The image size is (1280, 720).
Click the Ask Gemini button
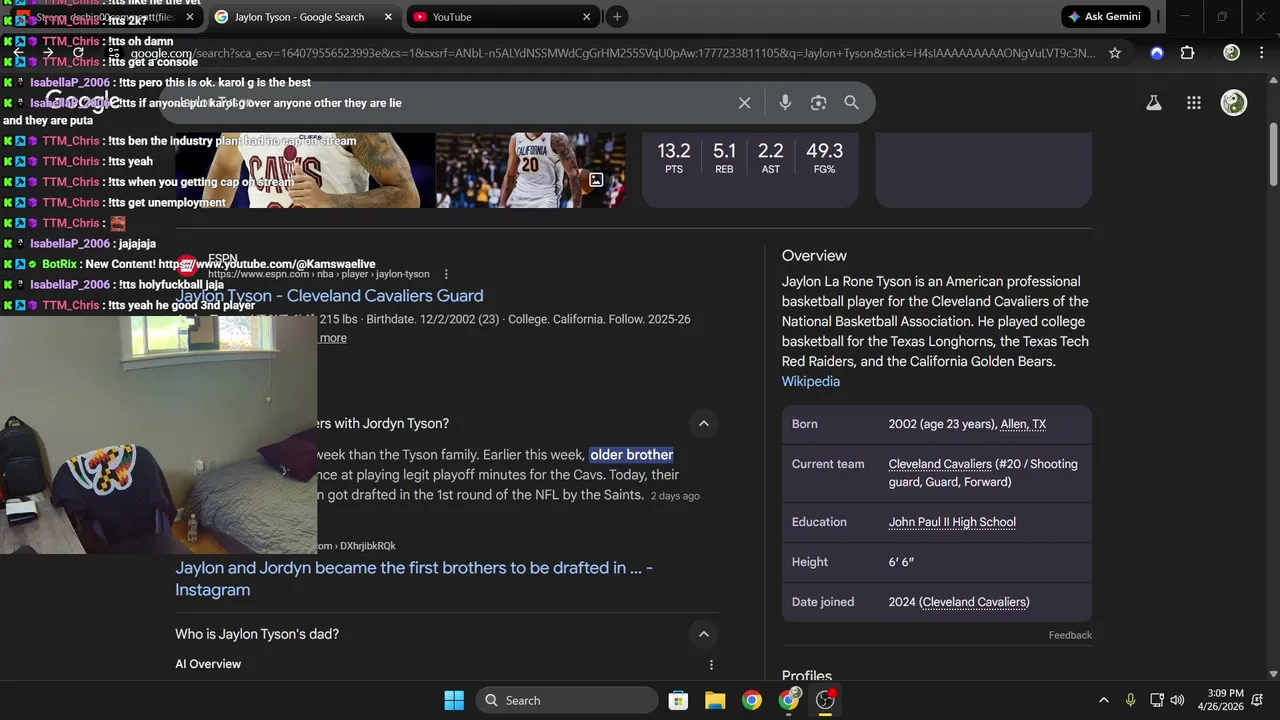[1105, 17]
